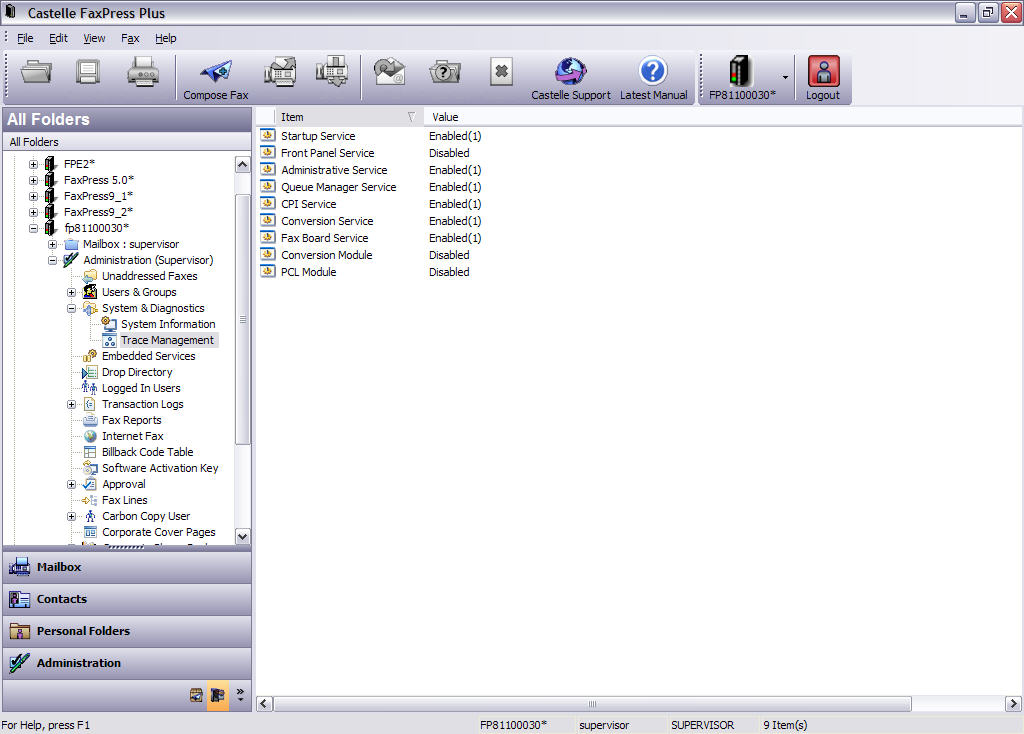1024x734 pixels.
Task: Click the configure buttons chevron in navigation pane
Action: (240, 695)
